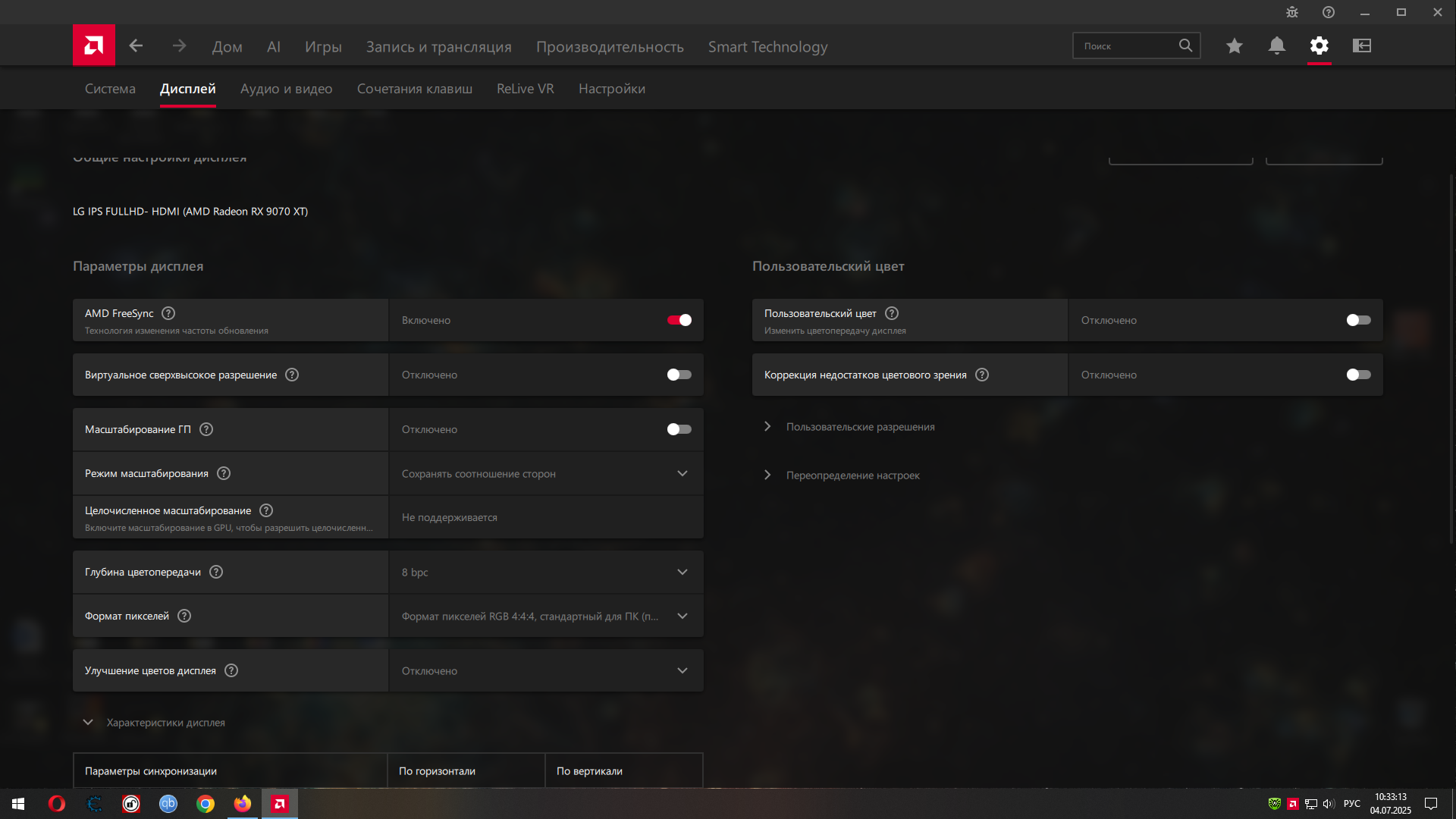Open Дом in top navigation

(227, 47)
